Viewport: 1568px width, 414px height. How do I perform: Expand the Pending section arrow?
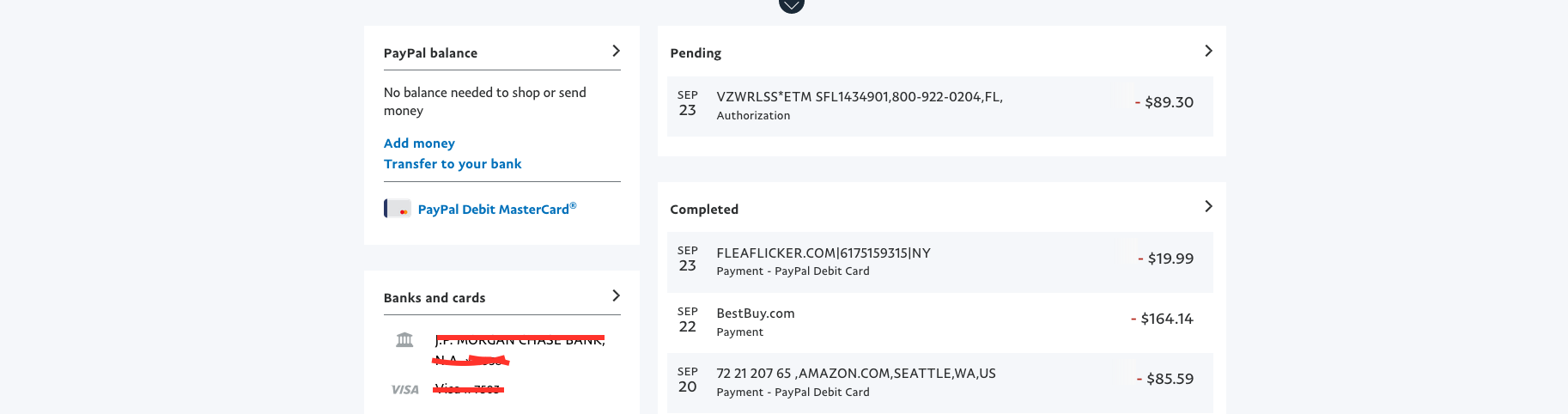click(1208, 52)
